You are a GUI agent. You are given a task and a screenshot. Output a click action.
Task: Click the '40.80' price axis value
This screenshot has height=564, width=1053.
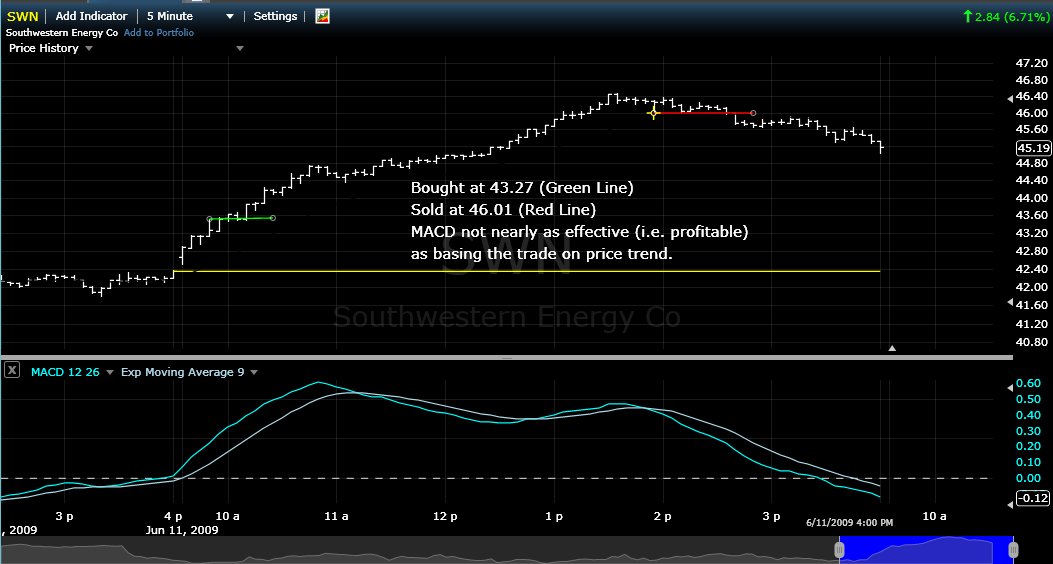click(1032, 342)
